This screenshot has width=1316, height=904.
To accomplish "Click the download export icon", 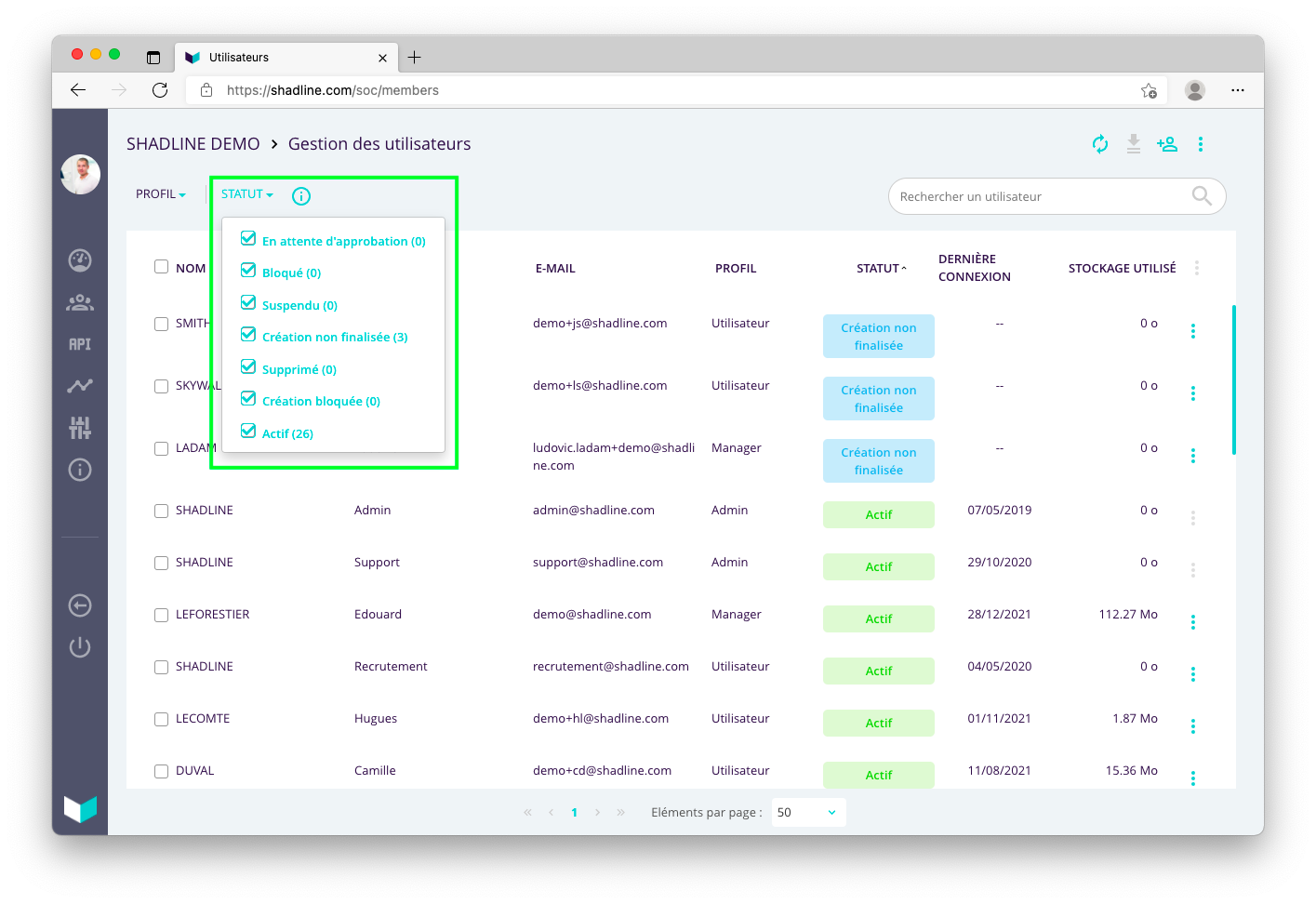I will click(1133, 144).
